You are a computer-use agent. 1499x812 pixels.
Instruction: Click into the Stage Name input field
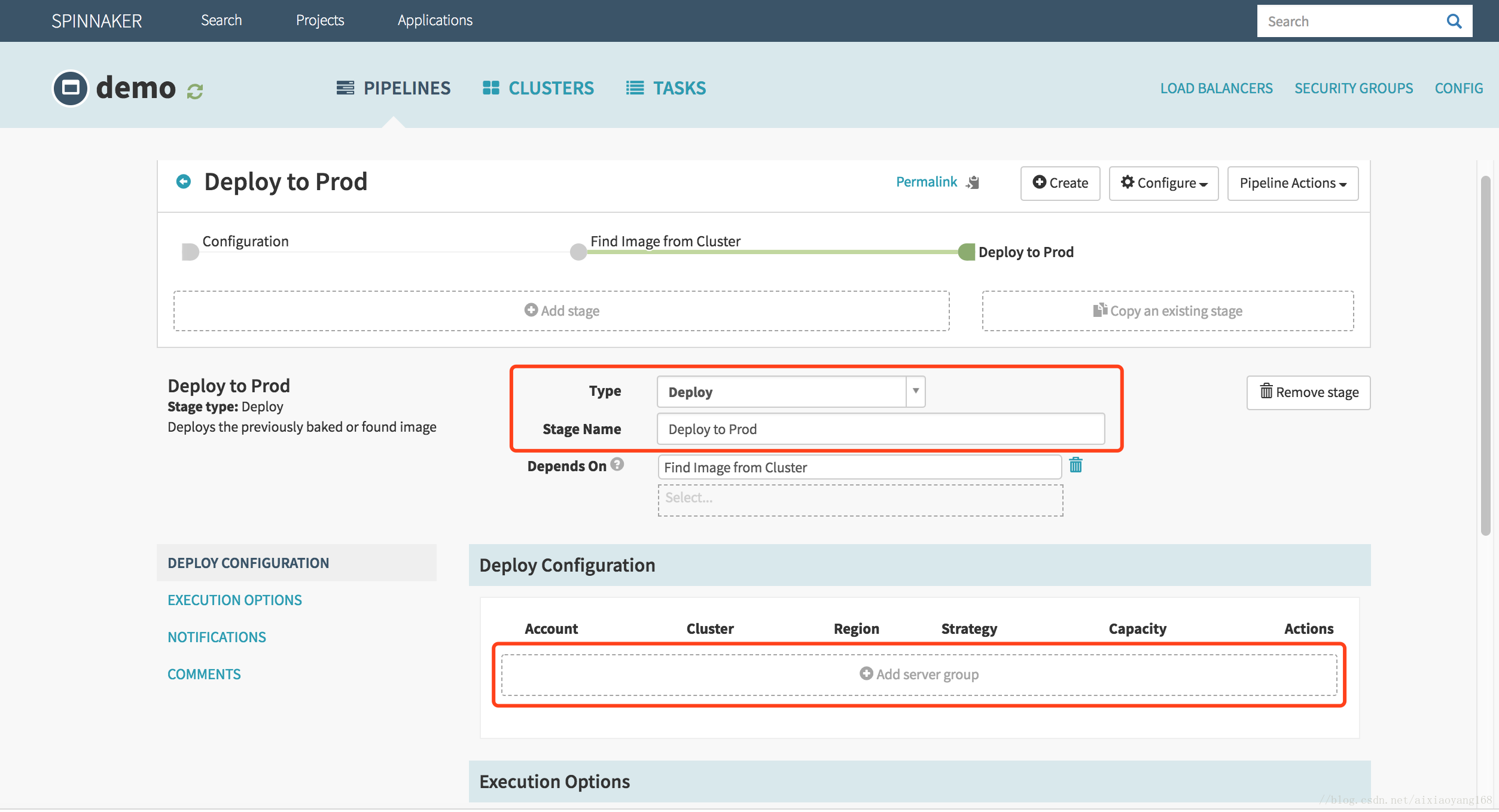coord(880,429)
